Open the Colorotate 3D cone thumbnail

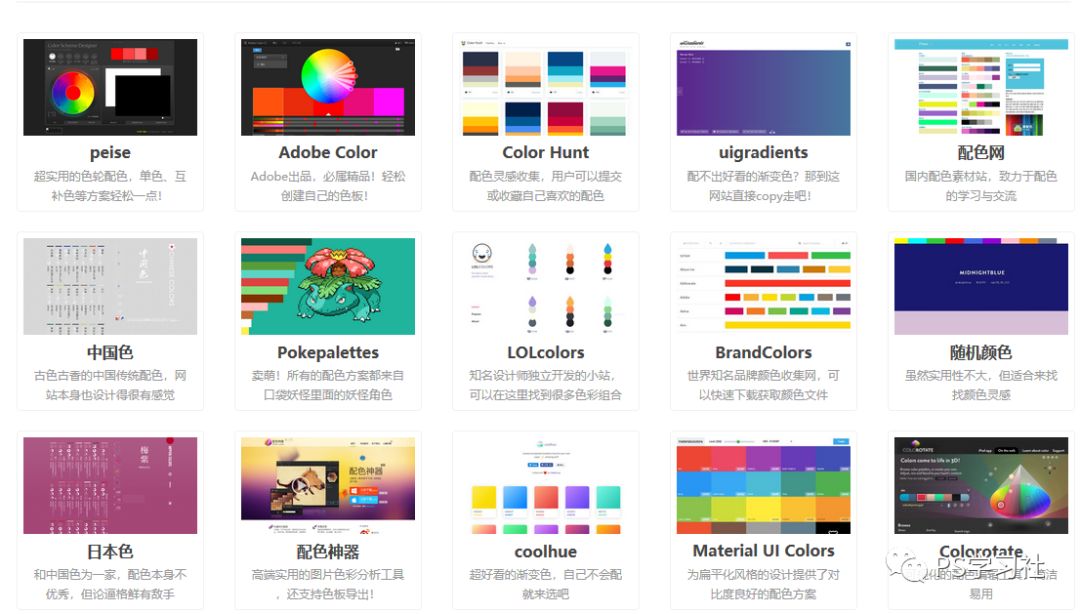(x=981, y=485)
